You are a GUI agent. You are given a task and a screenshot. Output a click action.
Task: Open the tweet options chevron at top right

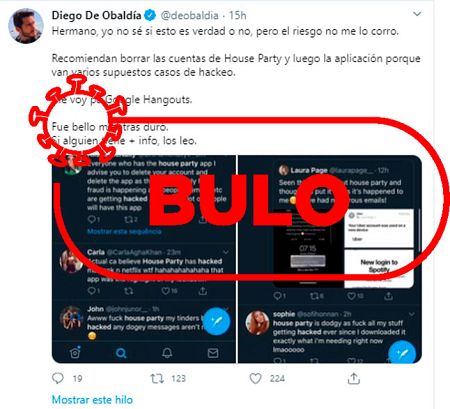(417, 14)
